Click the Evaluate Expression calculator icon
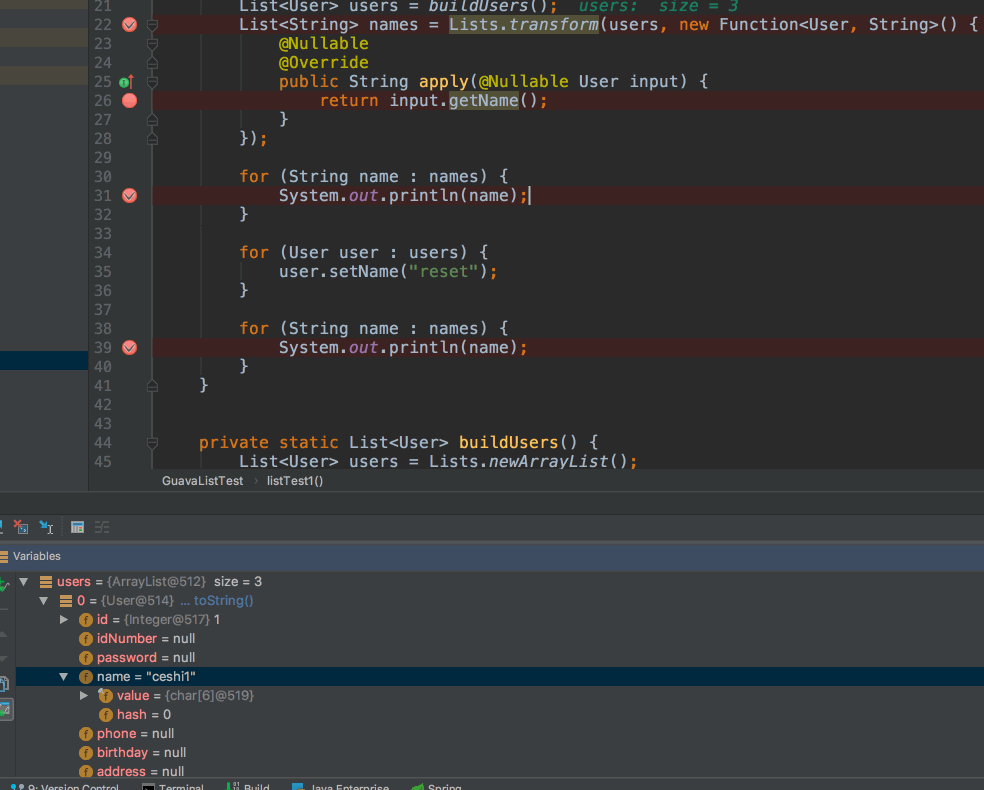The height and width of the screenshot is (790, 984). 77,527
